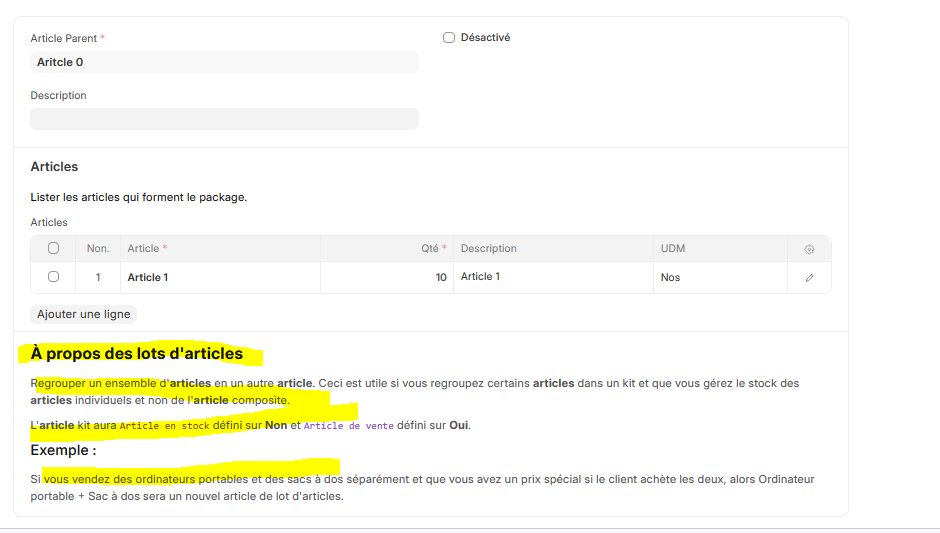Click the Description column header in the table
Viewport: 940px width, 533px height.
(x=488, y=249)
